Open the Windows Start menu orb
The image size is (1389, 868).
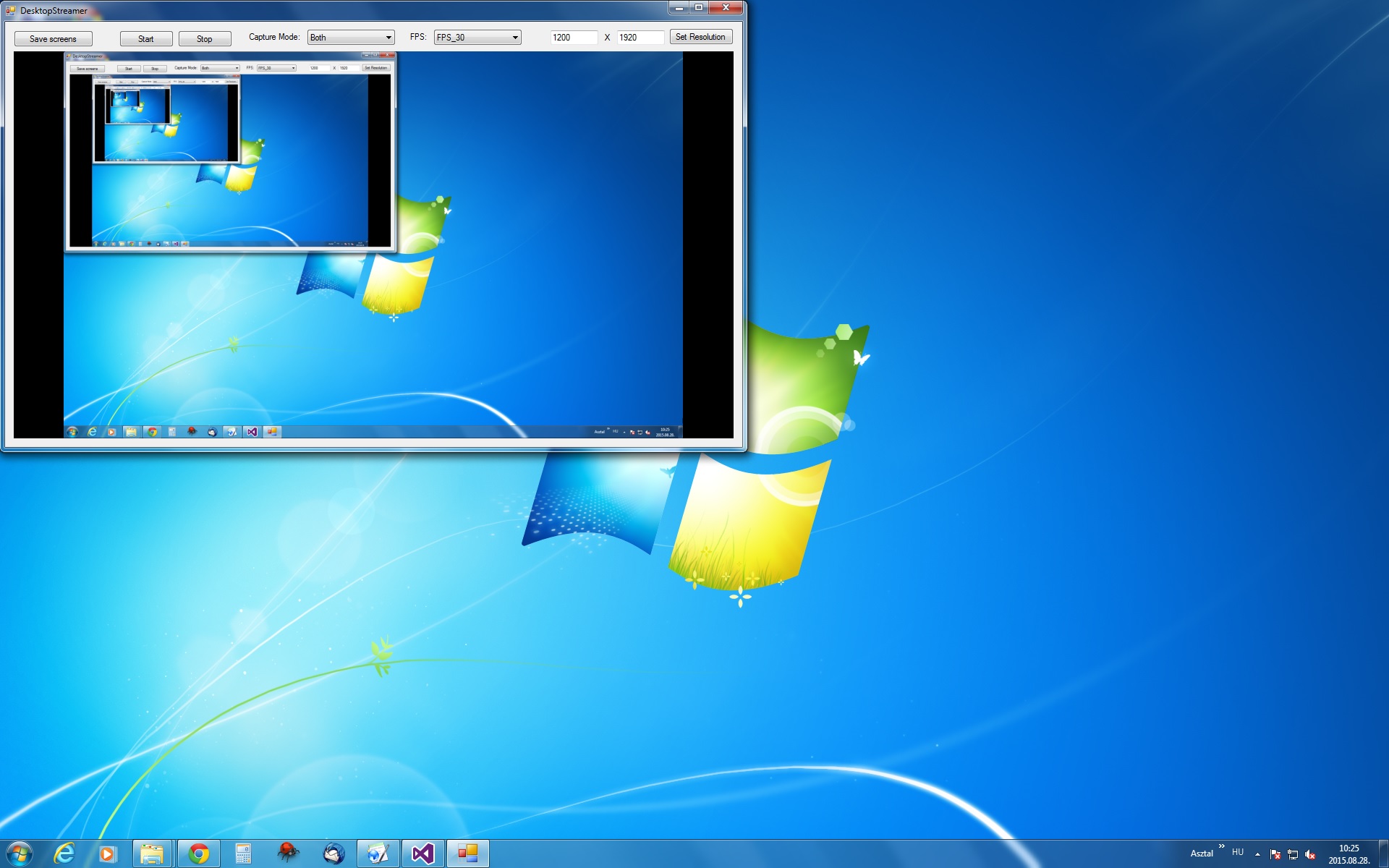click(19, 854)
